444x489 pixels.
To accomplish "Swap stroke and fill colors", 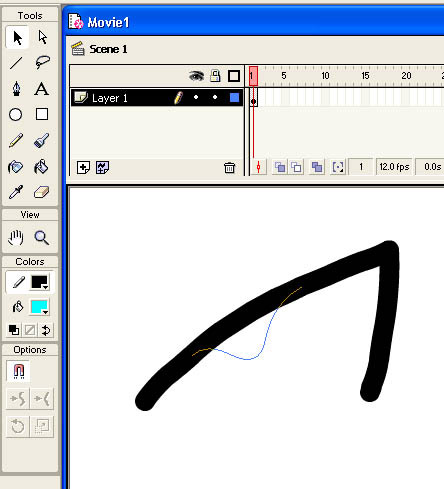I will [46, 330].
